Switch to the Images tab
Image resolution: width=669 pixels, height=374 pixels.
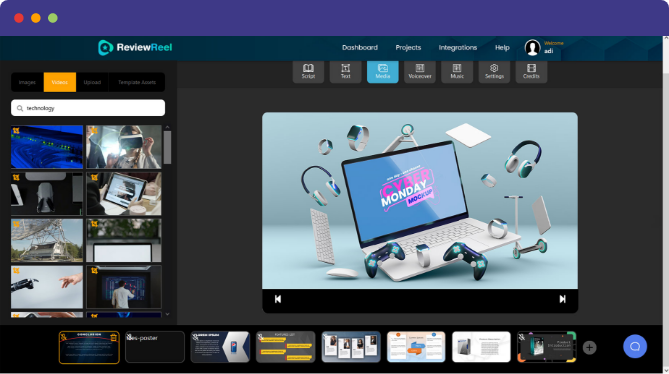[27, 82]
